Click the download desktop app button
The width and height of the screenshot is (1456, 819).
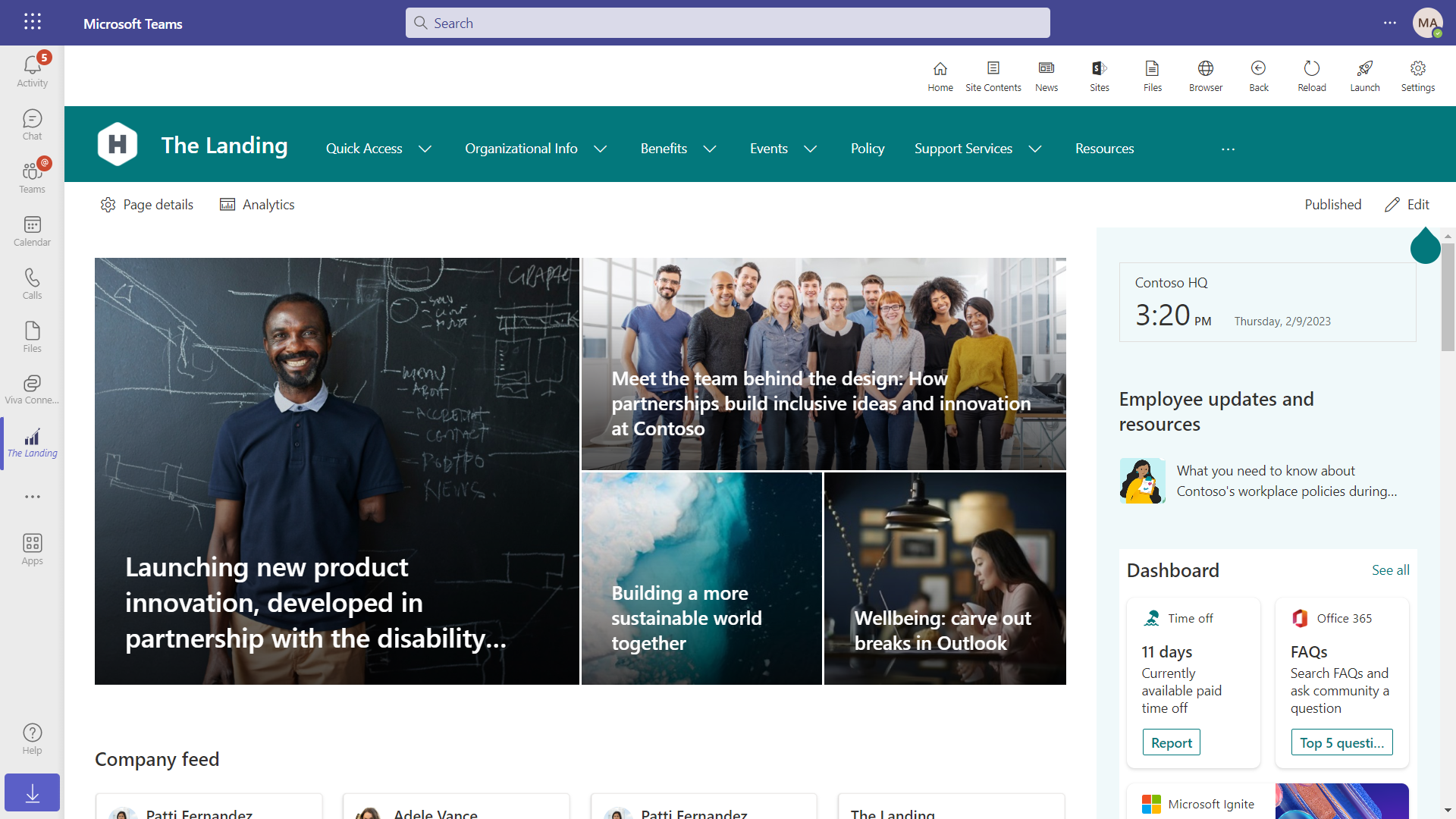pyautogui.click(x=32, y=792)
